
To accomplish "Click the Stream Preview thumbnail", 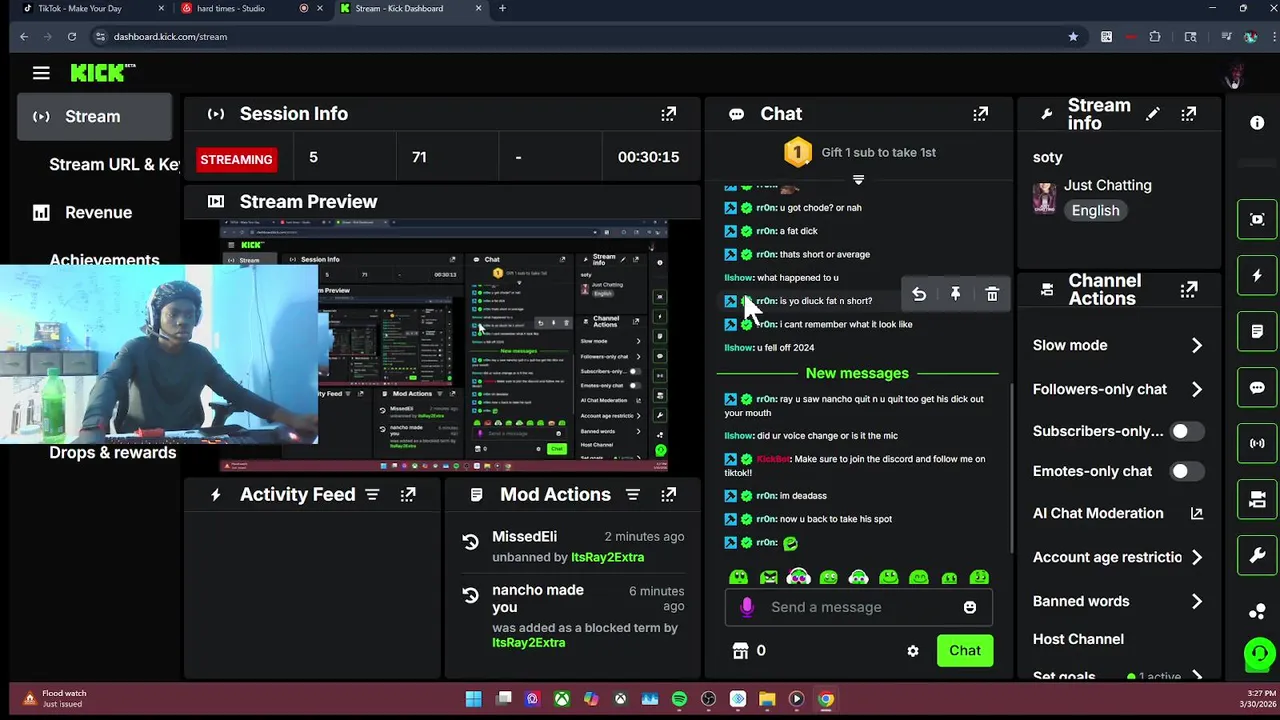I will point(443,347).
